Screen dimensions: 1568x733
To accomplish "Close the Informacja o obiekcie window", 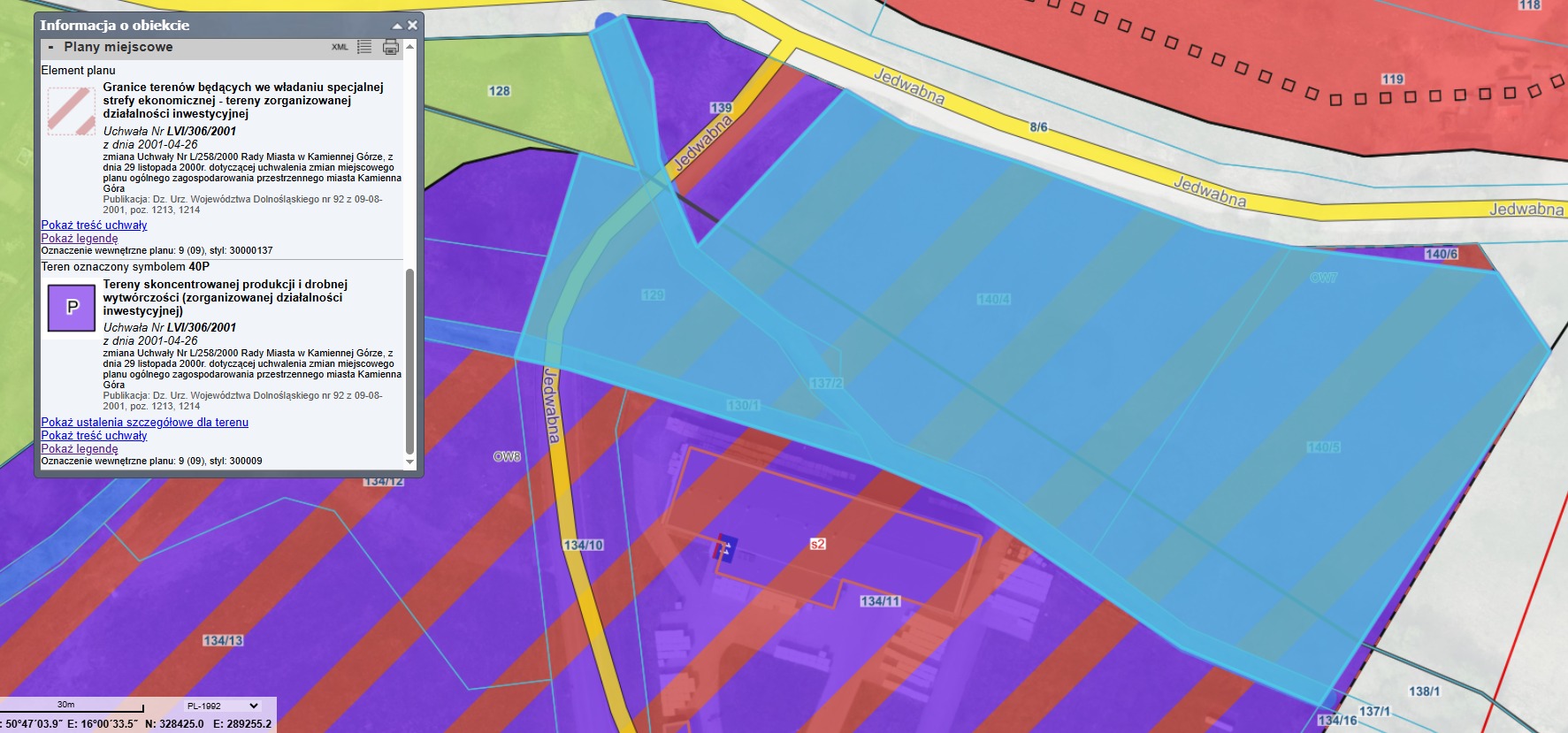I will 412,26.
